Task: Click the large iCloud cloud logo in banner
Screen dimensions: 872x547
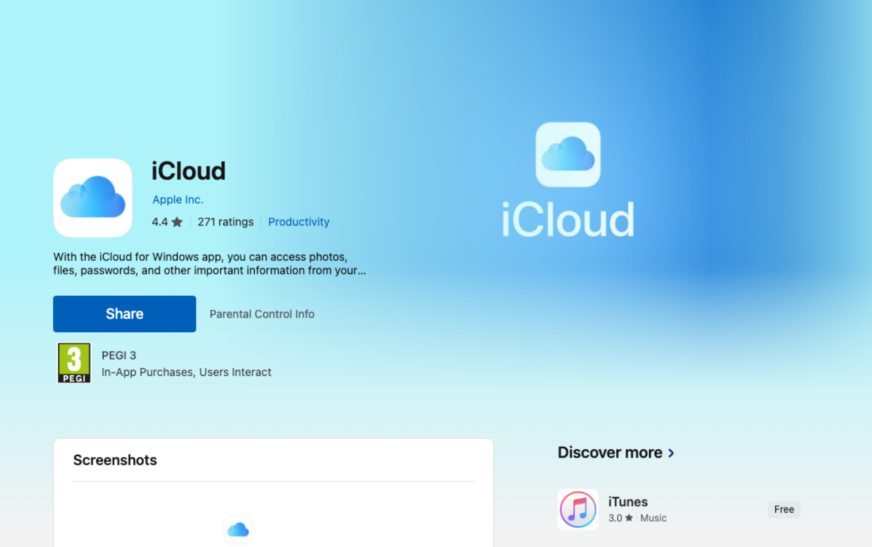Action: [x=568, y=155]
